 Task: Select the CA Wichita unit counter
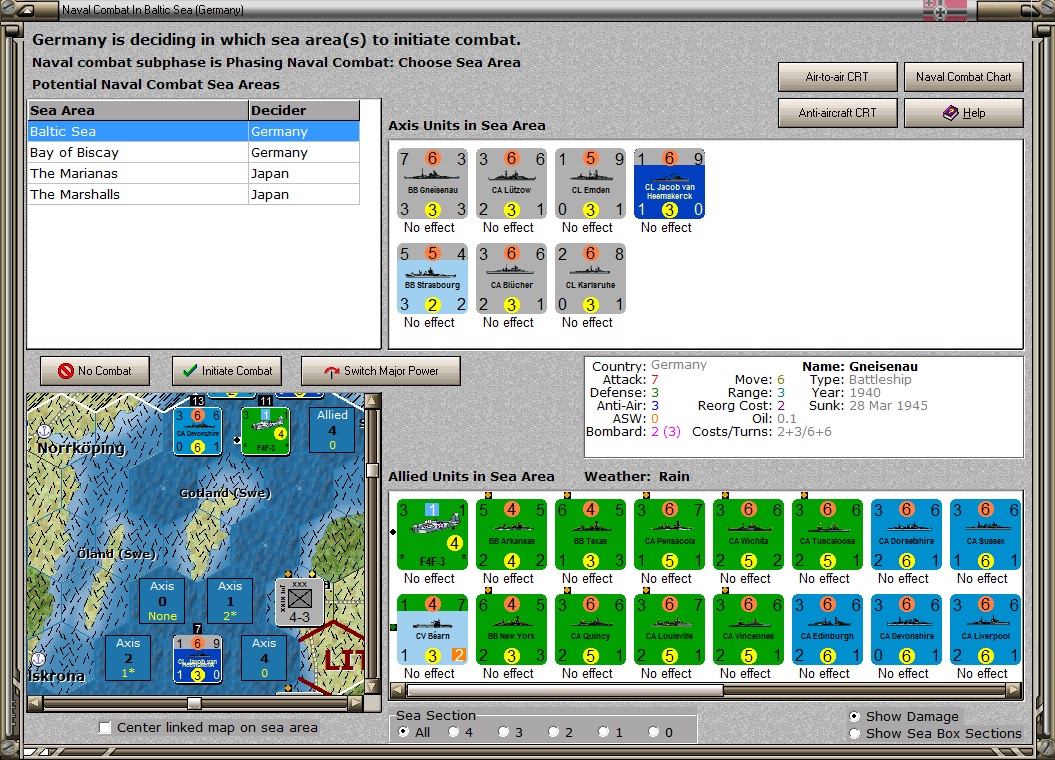tap(748, 535)
